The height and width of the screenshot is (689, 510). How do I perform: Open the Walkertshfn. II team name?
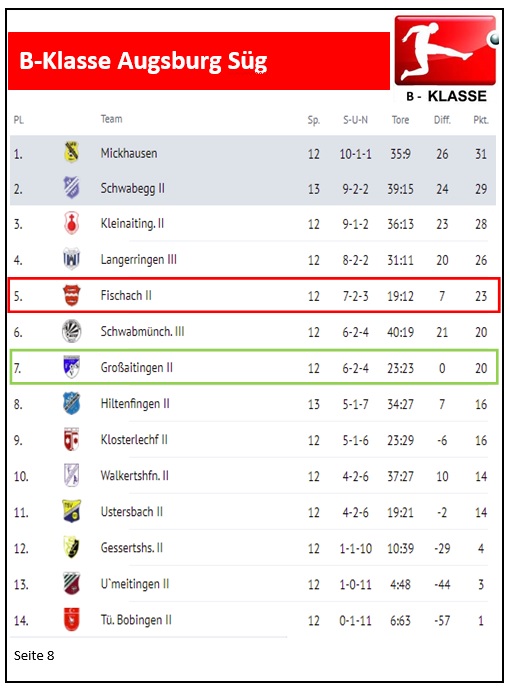tap(134, 475)
